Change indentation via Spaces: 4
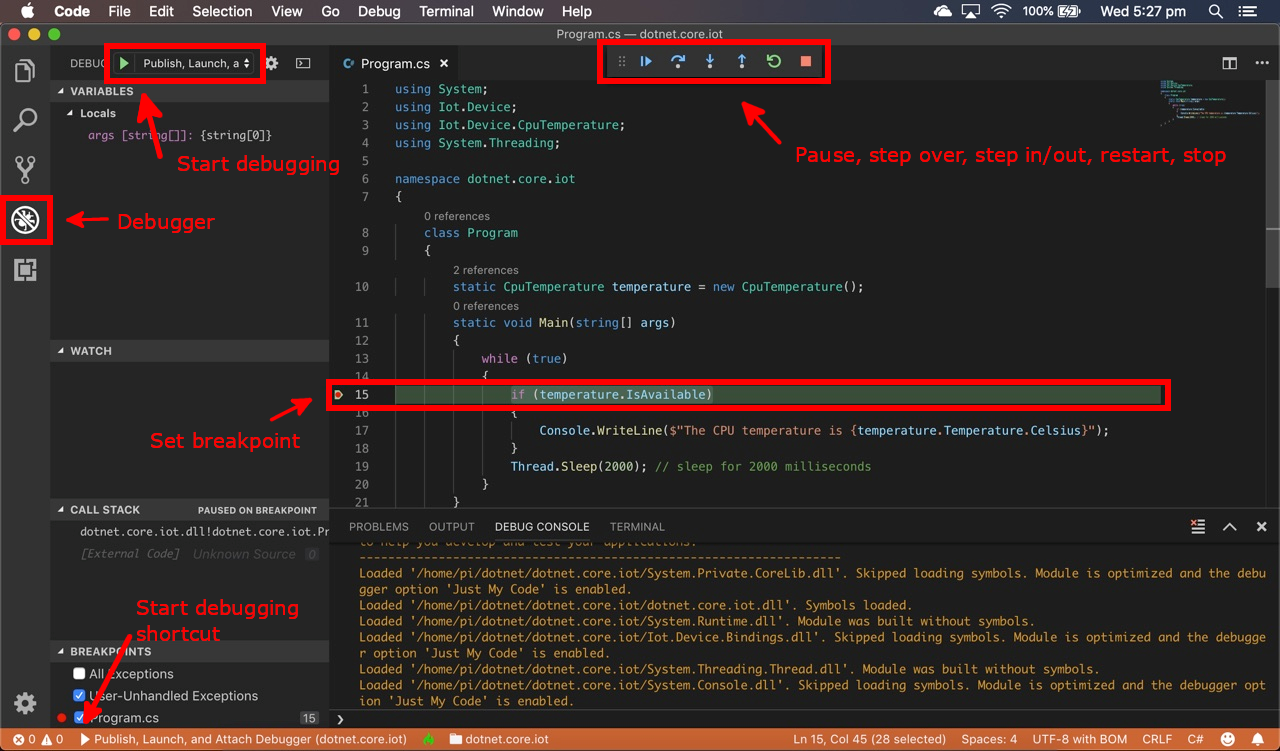Image resolution: width=1280 pixels, height=751 pixels. pos(989,739)
